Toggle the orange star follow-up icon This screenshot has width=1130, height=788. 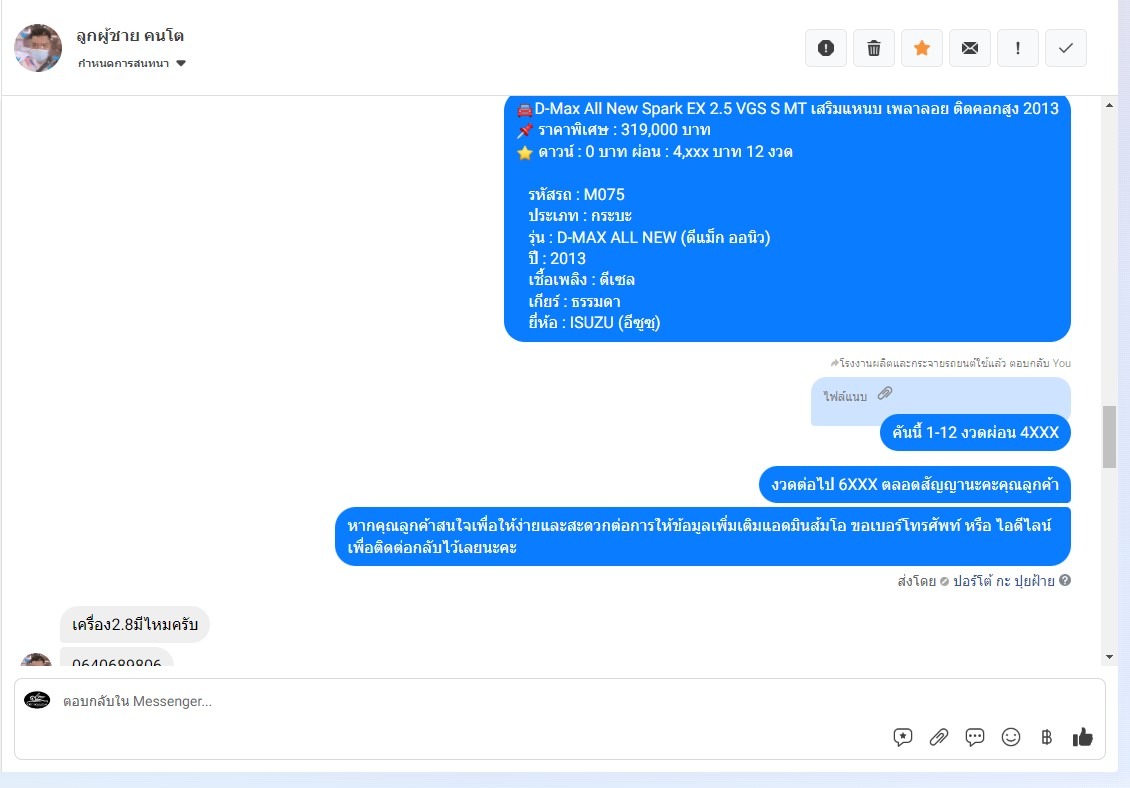(x=922, y=48)
